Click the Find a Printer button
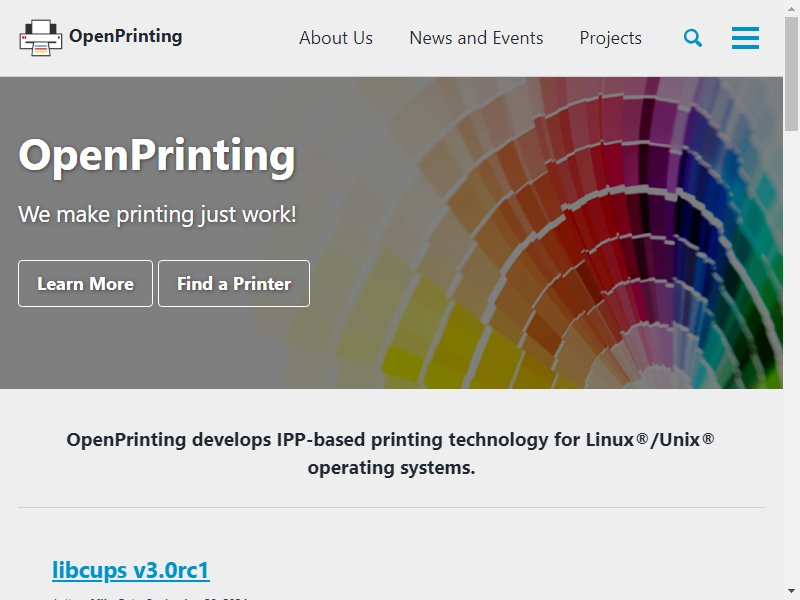This screenshot has width=800, height=600. (234, 284)
